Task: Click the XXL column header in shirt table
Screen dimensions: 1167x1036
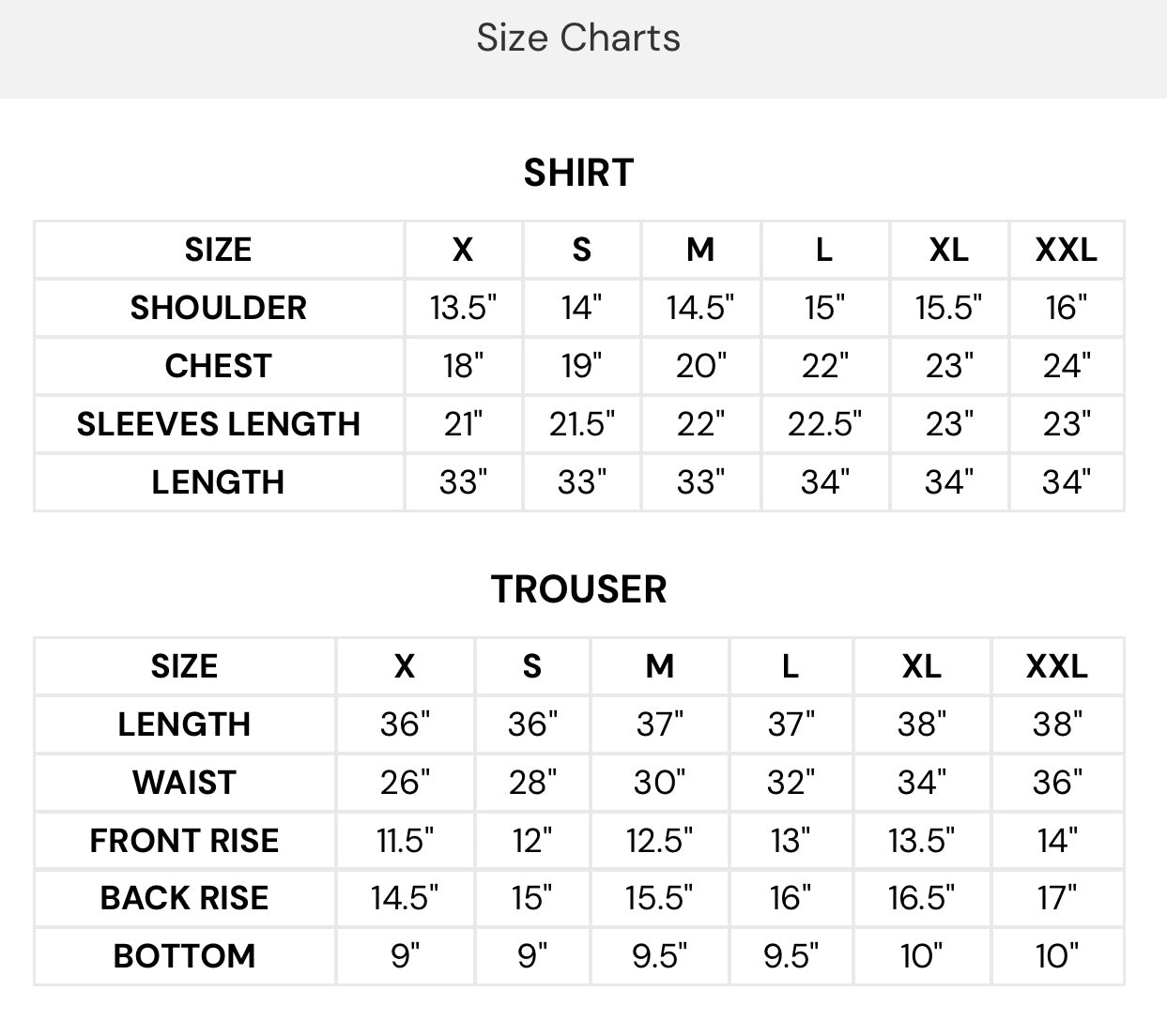Action: [1066, 250]
